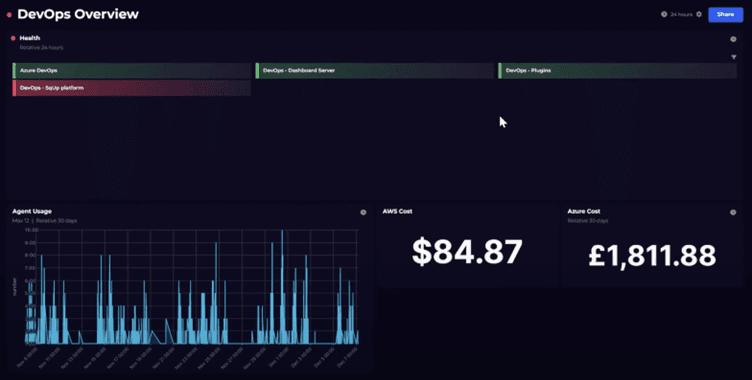This screenshot has width=752, height=380.
Task: Click the Azure Cost tile clock icon
Action: tap(733, 212)
